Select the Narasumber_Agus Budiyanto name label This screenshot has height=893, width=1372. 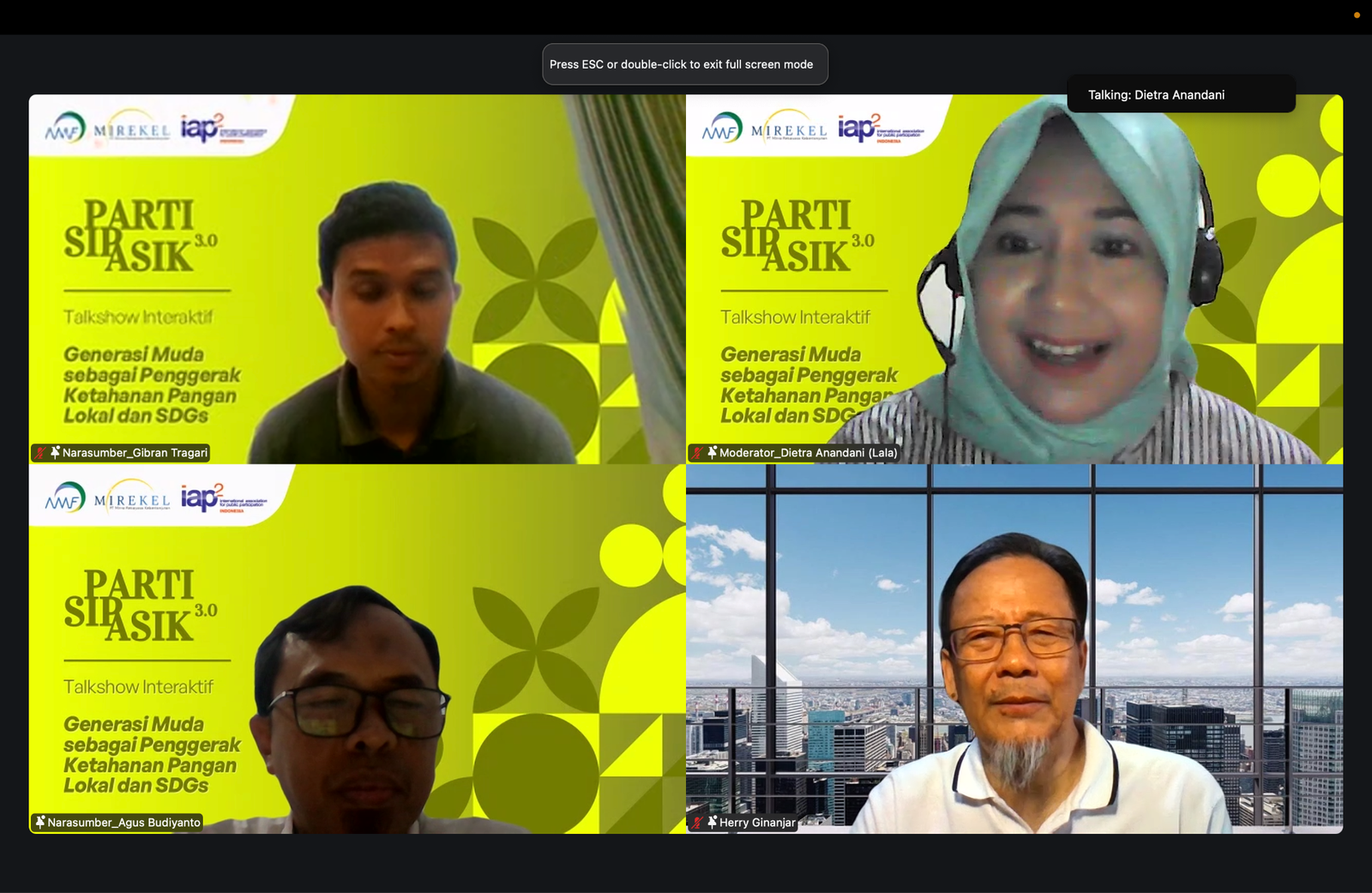click(x=123, y=823)
